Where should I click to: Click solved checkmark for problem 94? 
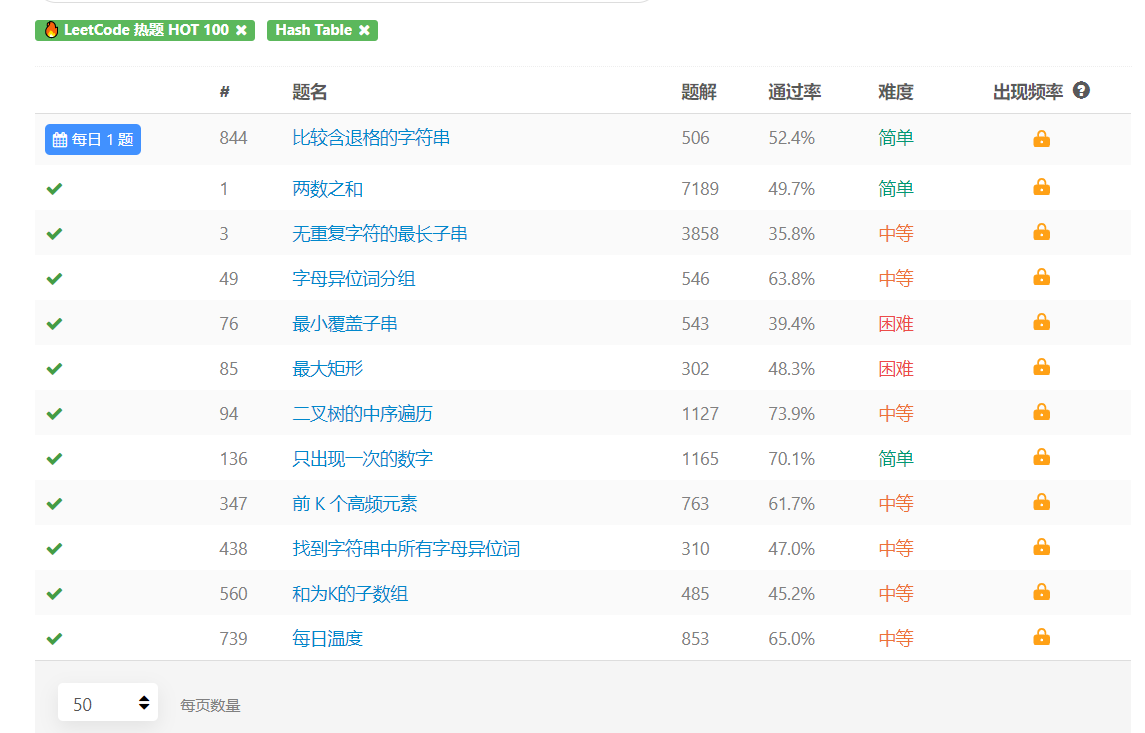pos(54,414)
